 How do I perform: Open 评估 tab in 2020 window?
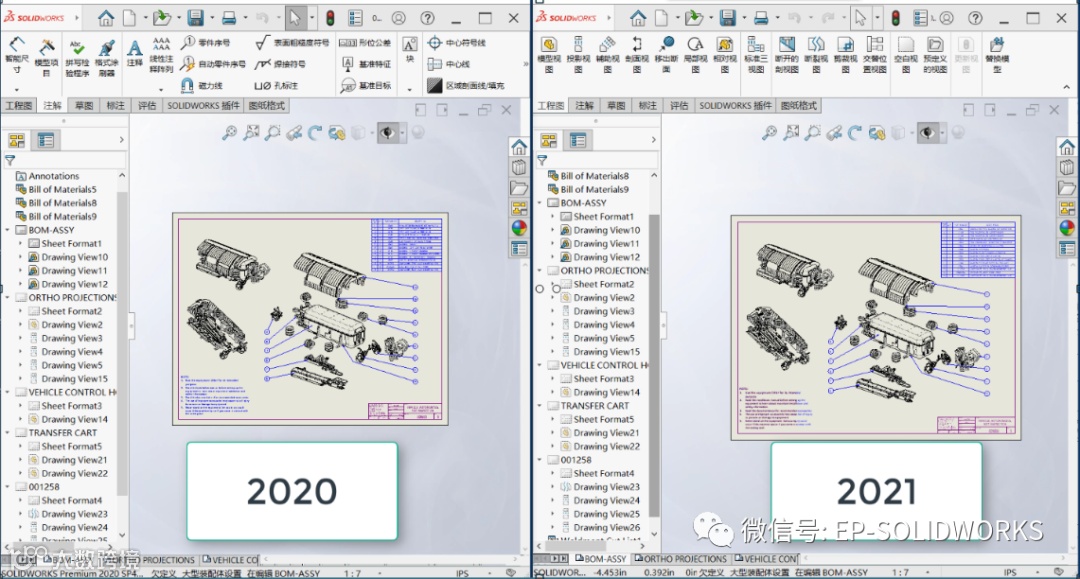click(x=147, y=105)
